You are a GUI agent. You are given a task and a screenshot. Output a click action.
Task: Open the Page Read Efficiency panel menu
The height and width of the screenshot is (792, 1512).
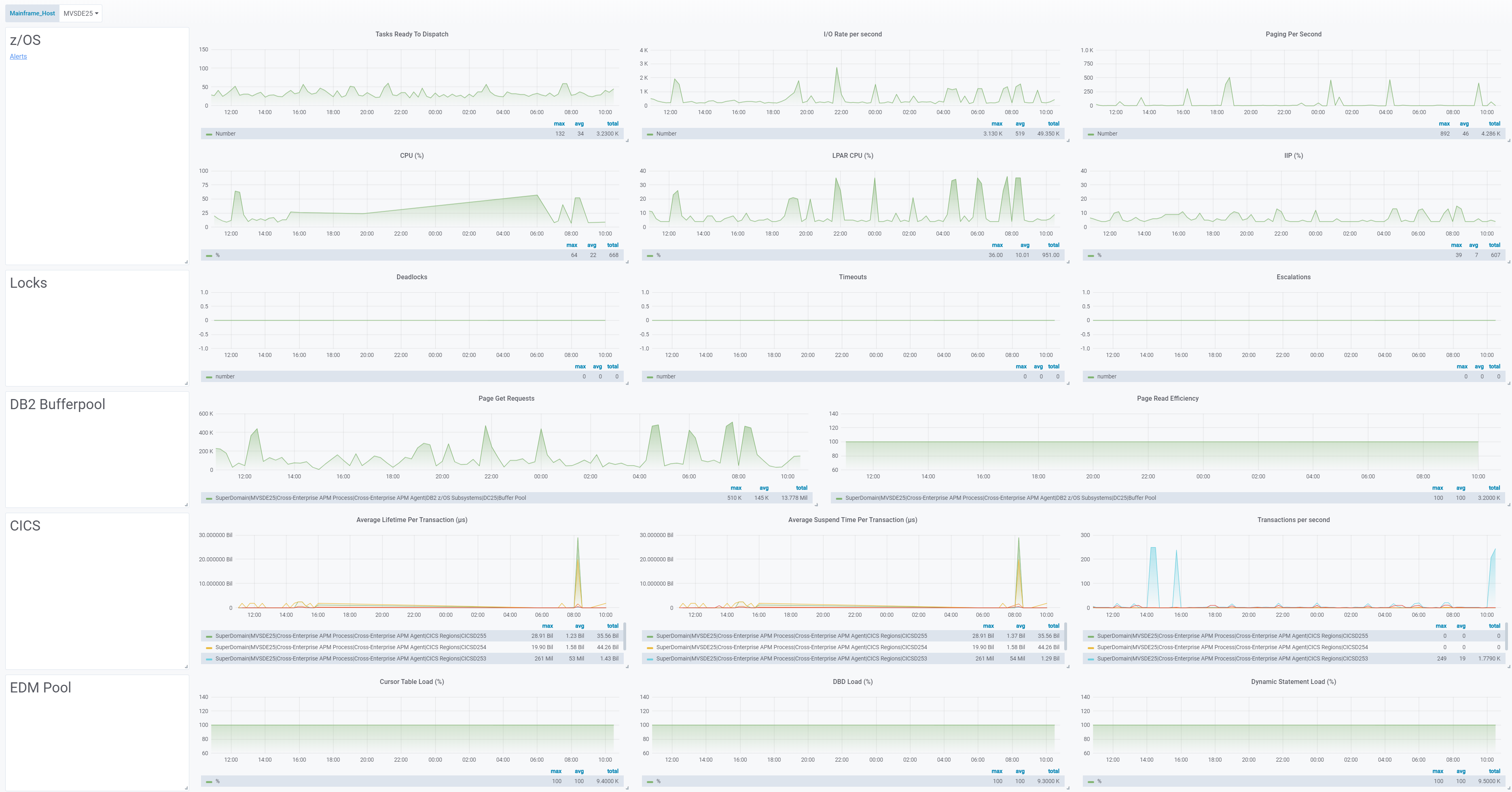point(1167,399)
